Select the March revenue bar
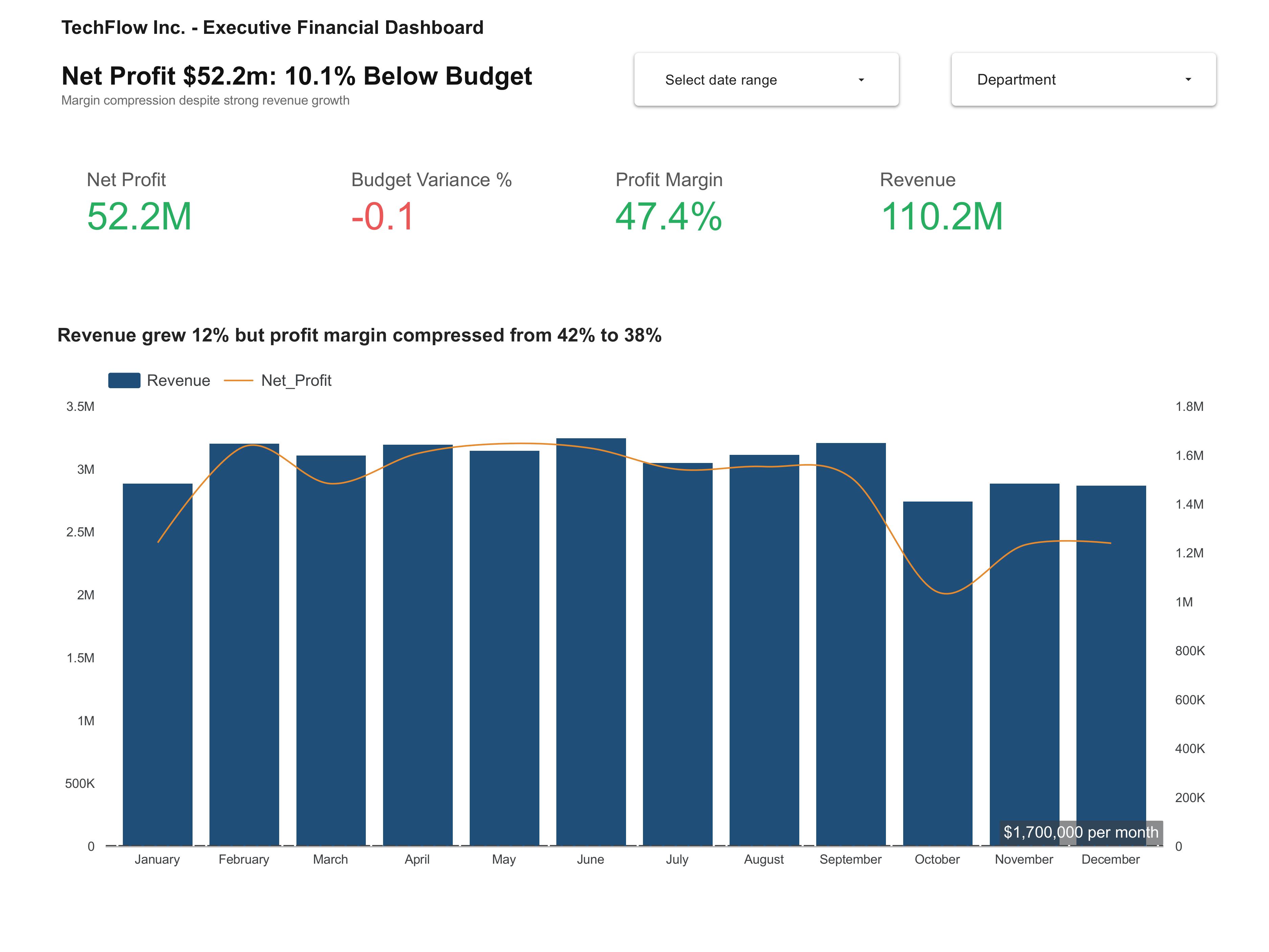 point(331,651)
